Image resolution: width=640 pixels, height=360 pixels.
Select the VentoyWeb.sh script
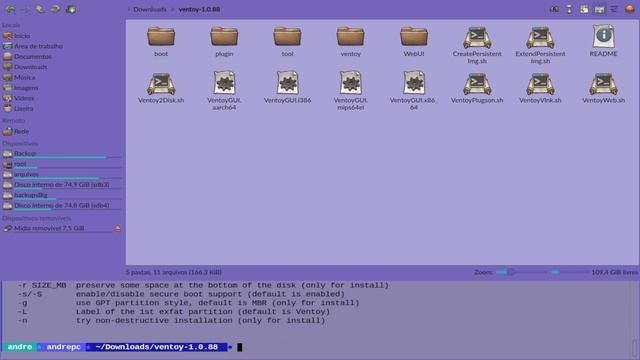coord(603,88)
